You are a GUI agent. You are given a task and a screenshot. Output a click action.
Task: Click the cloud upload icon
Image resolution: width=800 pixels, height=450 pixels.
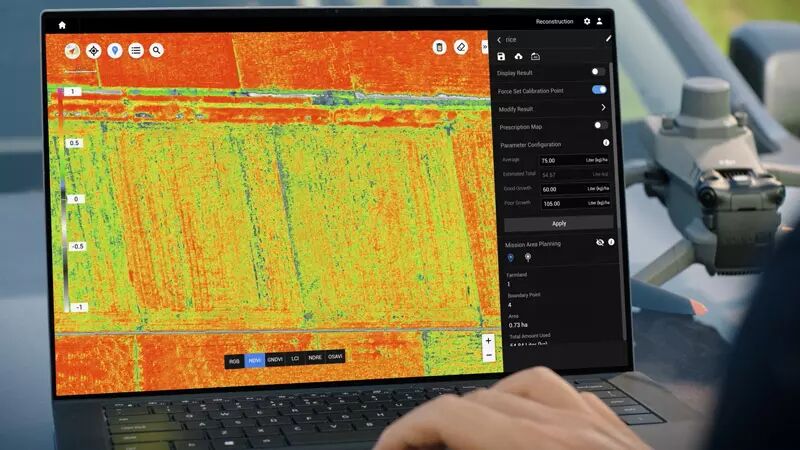pos(518,56)
